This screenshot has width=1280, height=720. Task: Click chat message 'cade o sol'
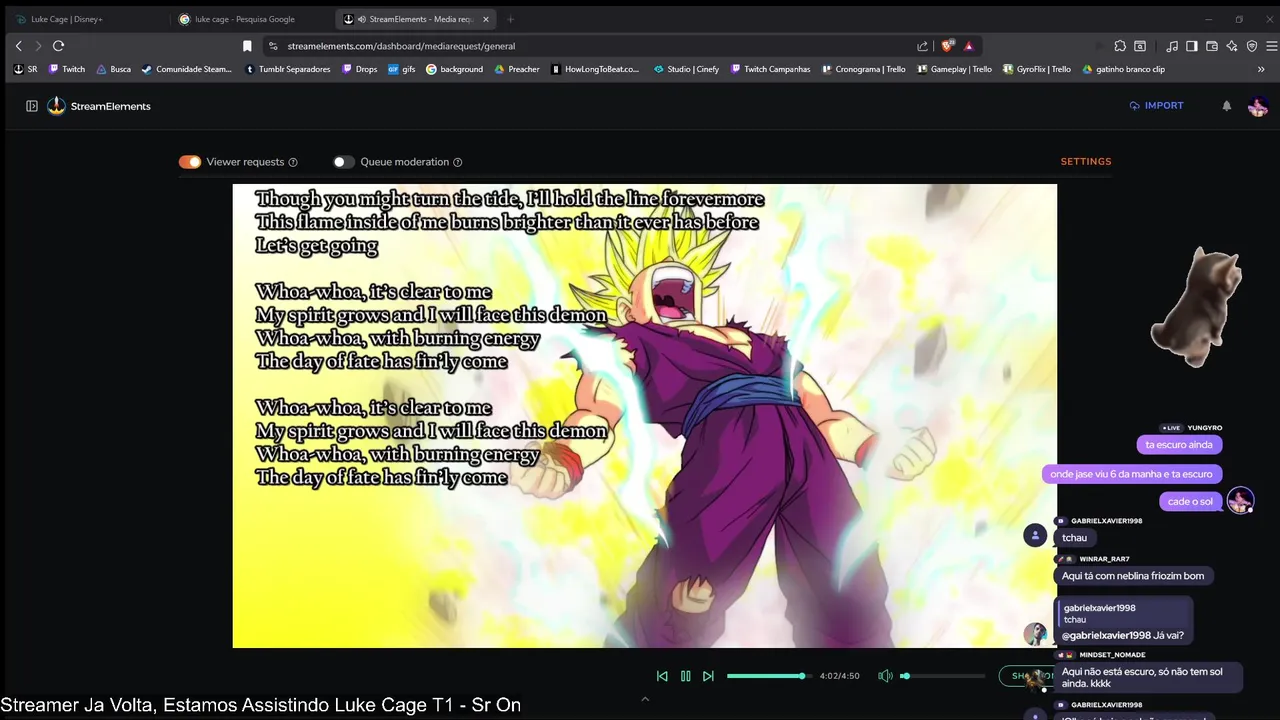click(x=1190, y=501)
